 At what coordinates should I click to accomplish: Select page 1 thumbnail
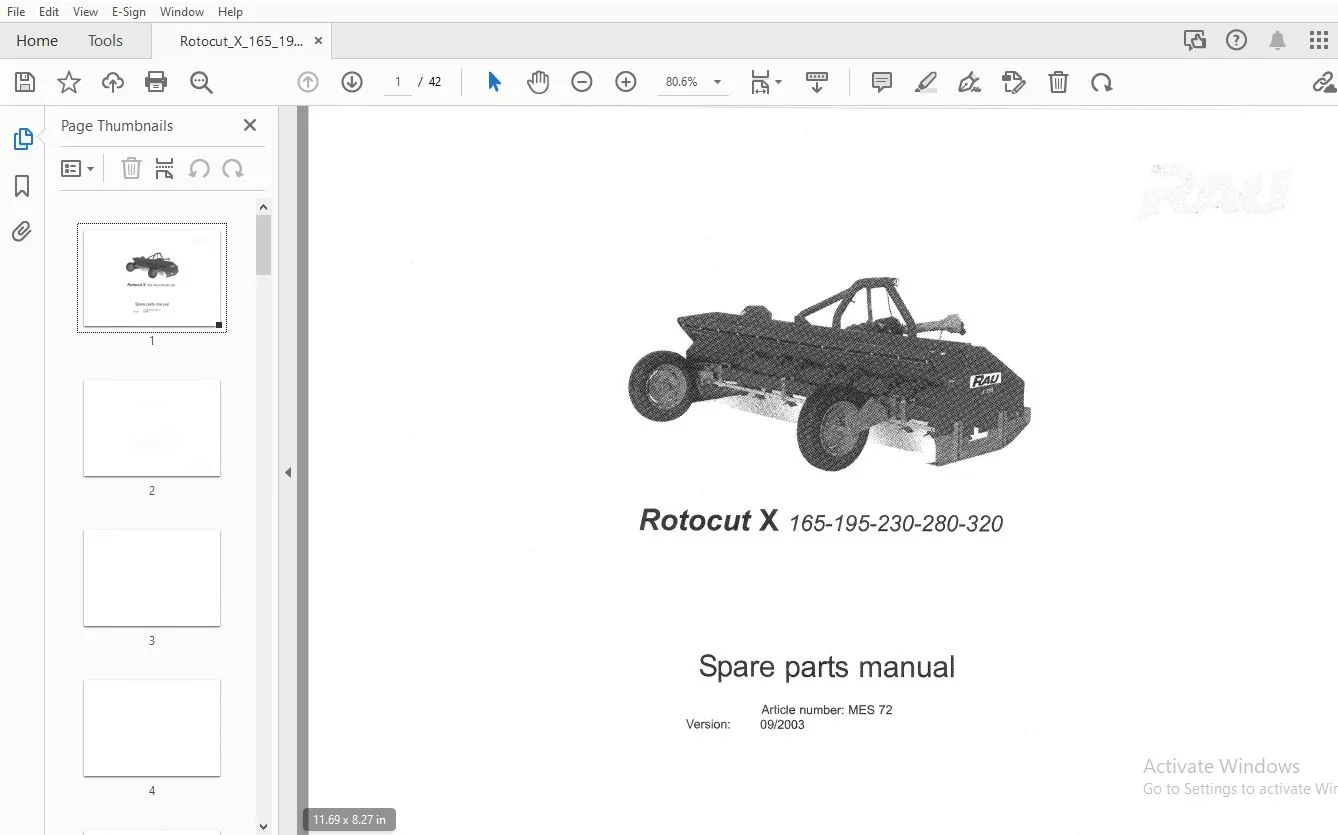tap(152, 277)
